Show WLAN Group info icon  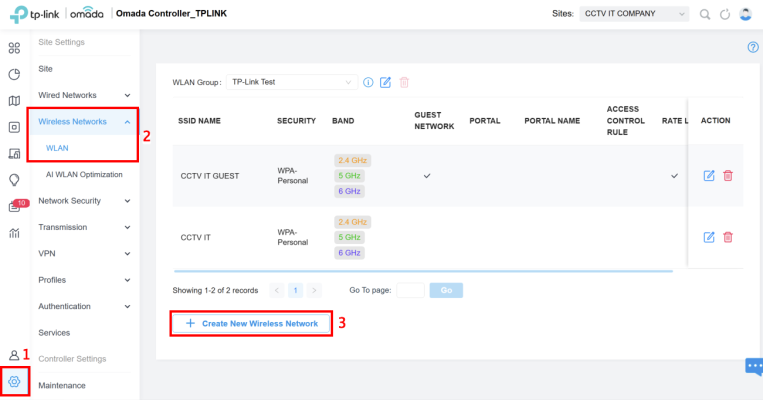pyautogui.click(x=368, y=82)
